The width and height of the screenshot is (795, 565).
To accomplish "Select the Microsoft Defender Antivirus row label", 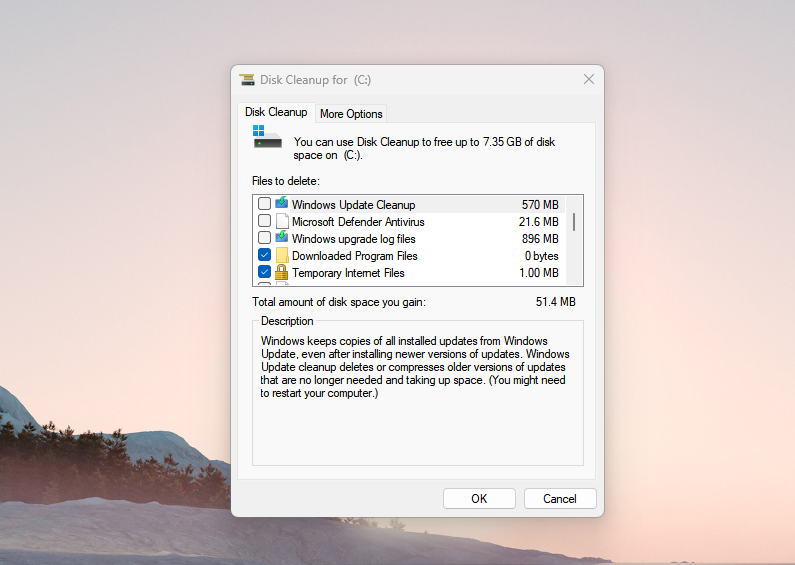I will pyautogui.click(x=358, y=222).
